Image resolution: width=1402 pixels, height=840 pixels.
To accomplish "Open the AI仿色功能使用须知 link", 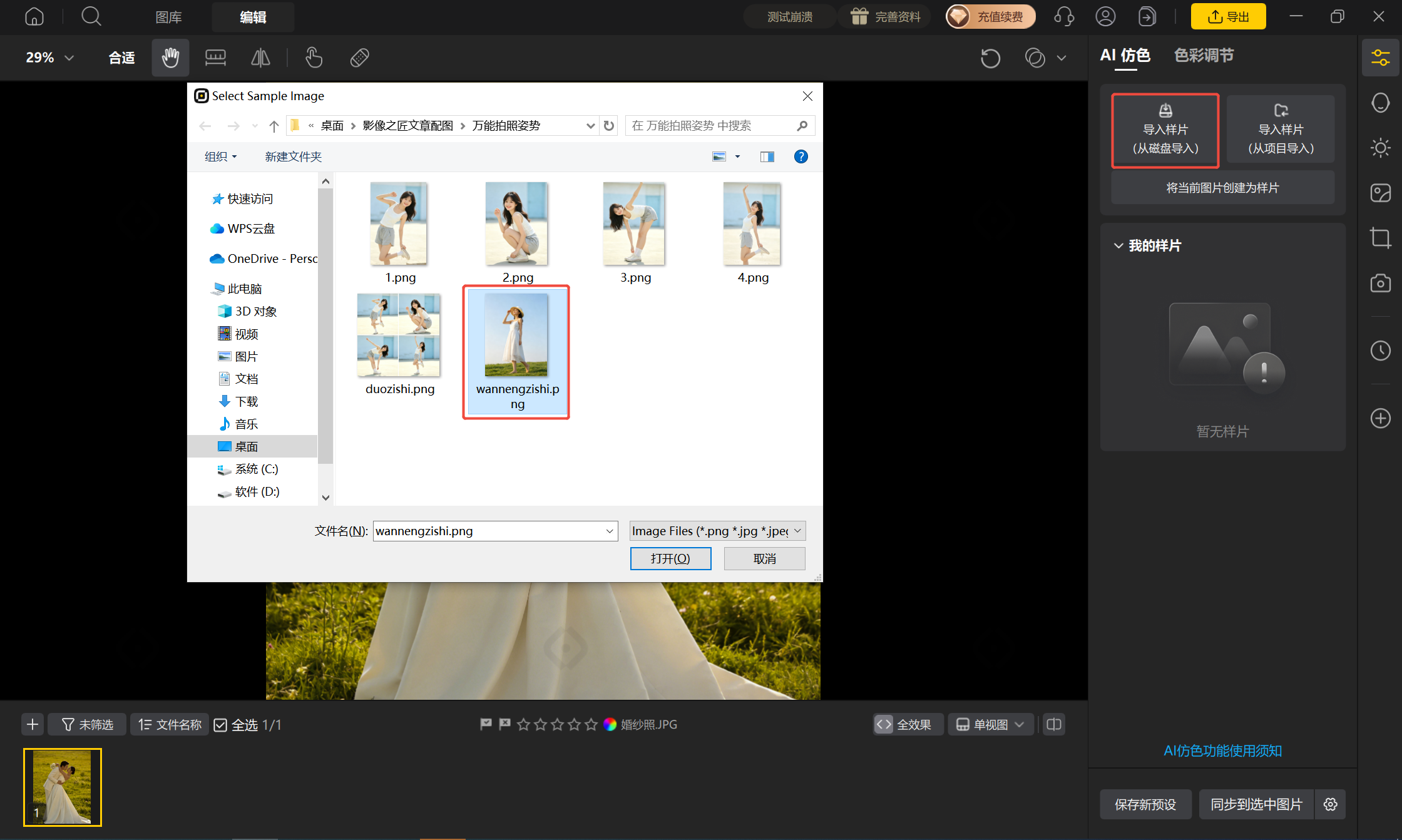I will pyautogui.click(x=1222, y=750).
